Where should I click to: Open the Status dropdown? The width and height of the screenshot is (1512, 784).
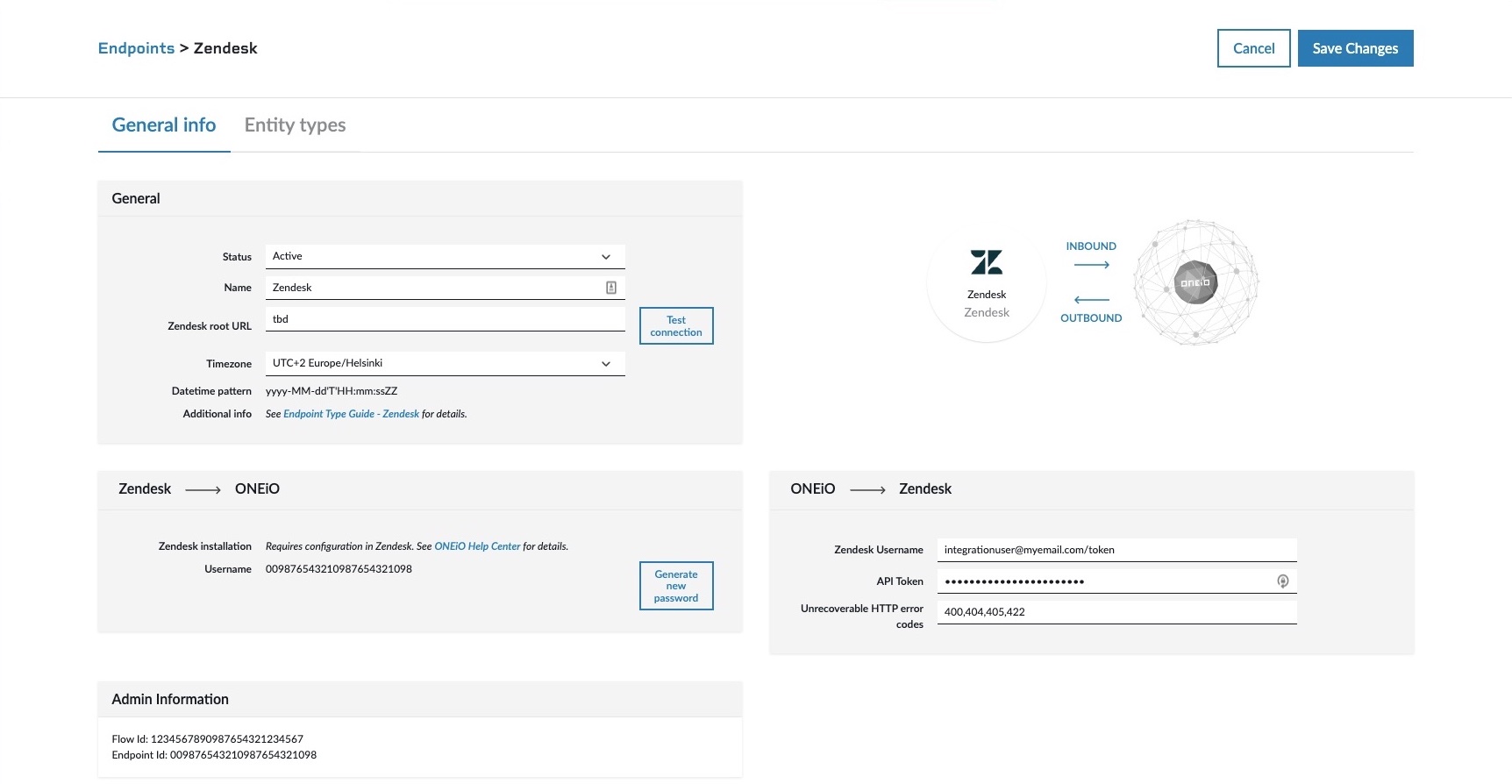[446, 256]
